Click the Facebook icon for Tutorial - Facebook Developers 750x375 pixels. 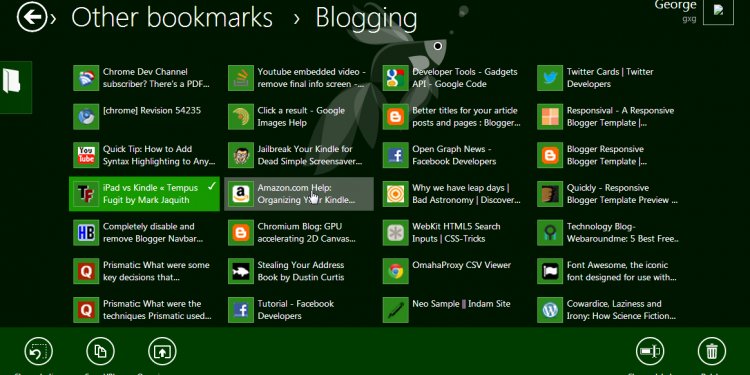(x=241, y=310)
